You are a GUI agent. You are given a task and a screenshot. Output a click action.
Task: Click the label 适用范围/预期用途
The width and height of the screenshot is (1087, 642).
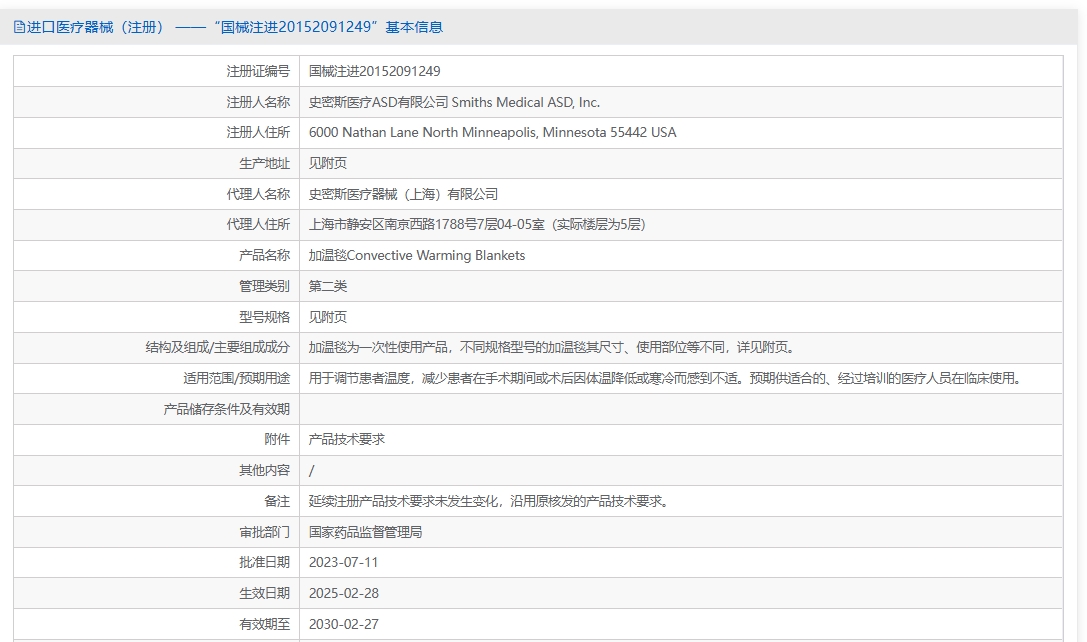pos(236,379)
